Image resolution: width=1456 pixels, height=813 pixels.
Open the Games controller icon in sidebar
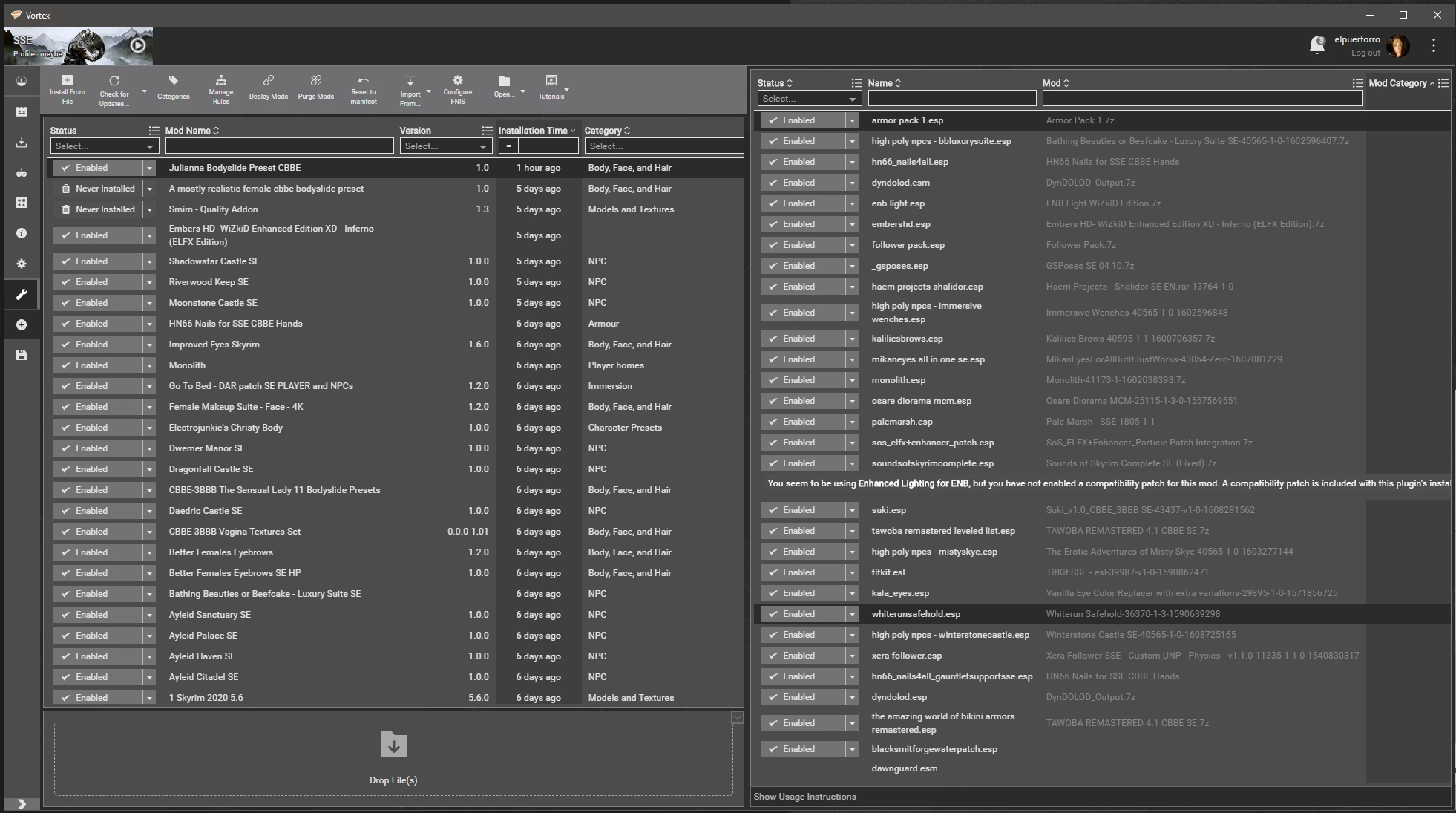pyautogui.click(x=22, y=172)
